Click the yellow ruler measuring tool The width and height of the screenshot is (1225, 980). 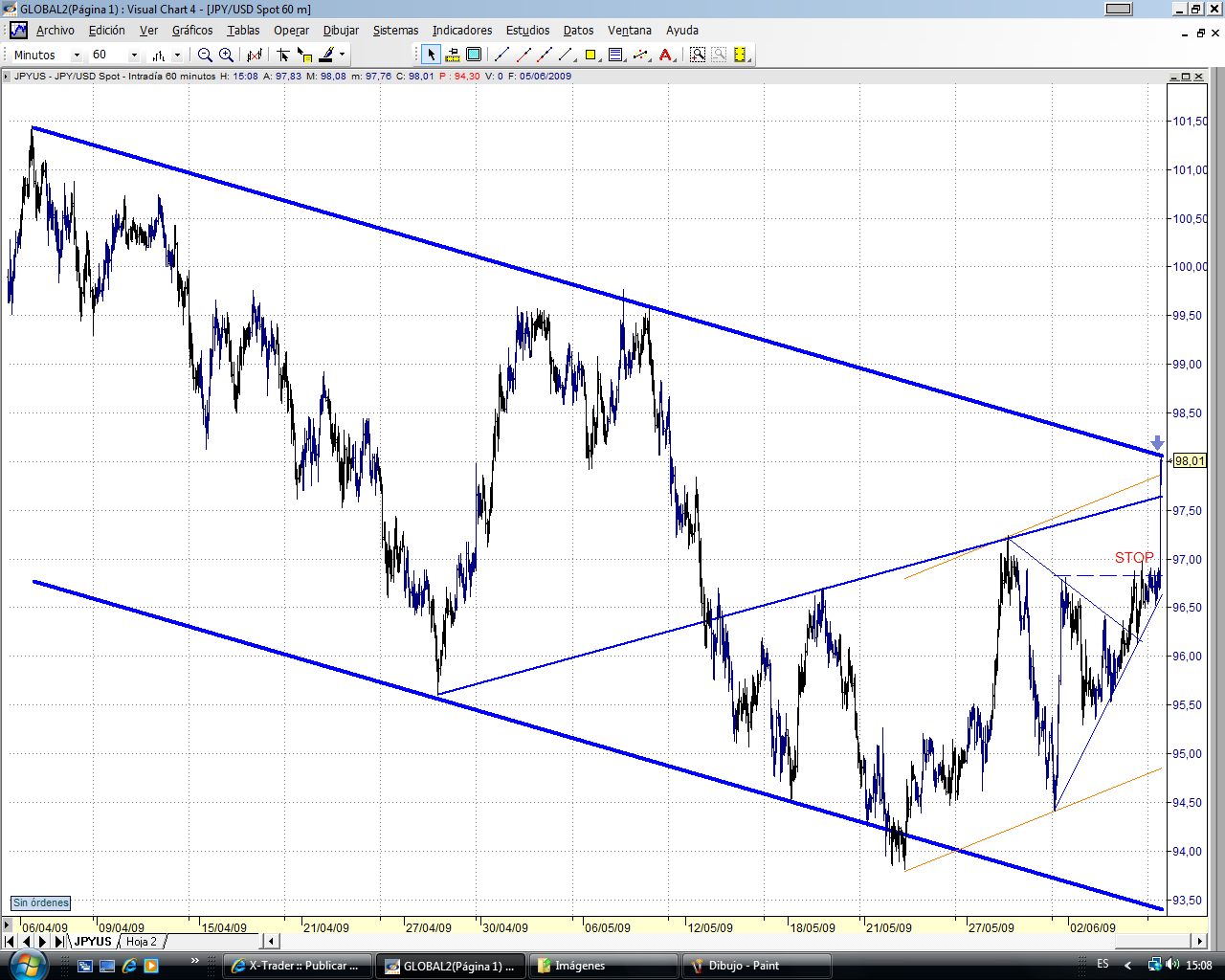tap(453, 56)
